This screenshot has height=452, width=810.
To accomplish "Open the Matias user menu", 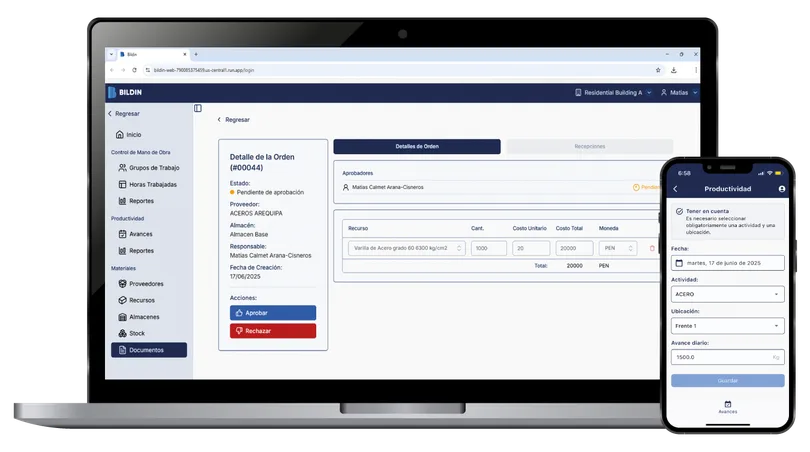I will click(x=679, y=93).
